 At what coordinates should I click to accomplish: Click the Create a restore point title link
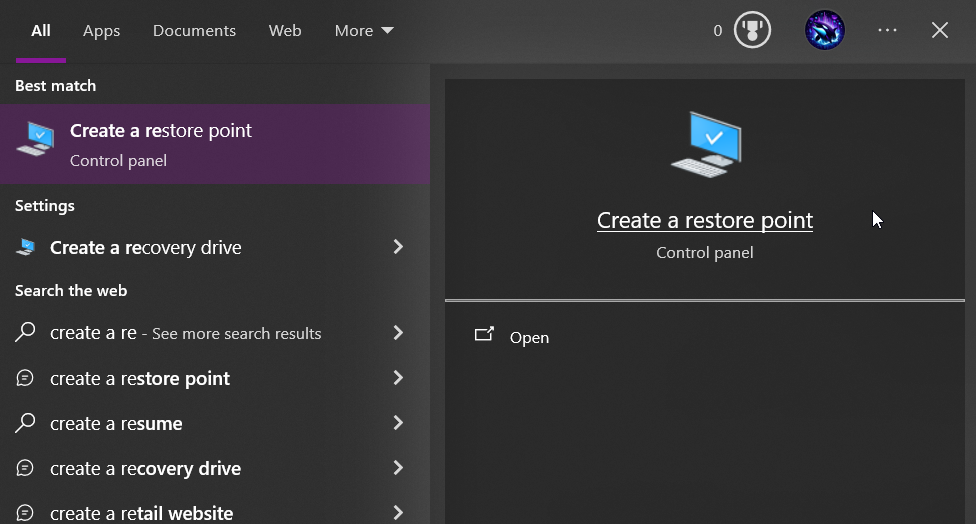click(705, 220)
